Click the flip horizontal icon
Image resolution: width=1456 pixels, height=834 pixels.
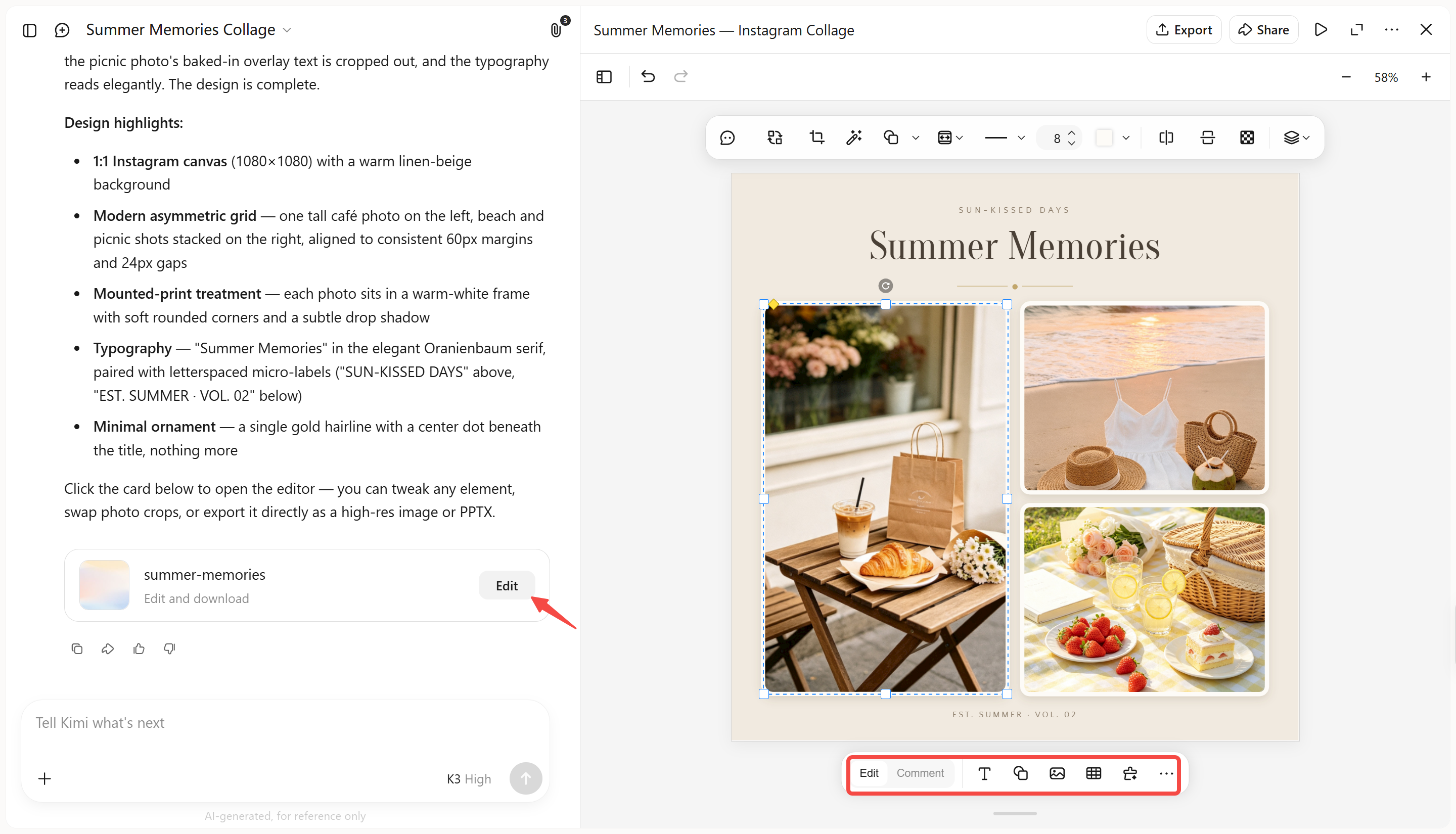(x=1166, y=137)
